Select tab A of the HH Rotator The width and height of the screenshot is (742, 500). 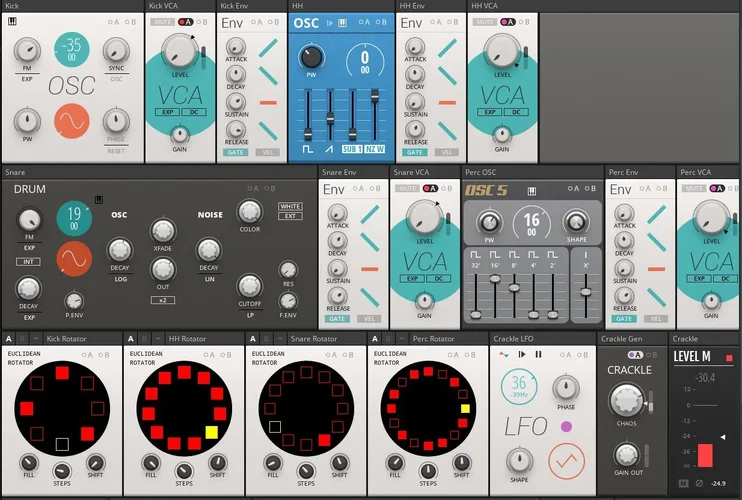pyautogui.click(x=131, y=339)
